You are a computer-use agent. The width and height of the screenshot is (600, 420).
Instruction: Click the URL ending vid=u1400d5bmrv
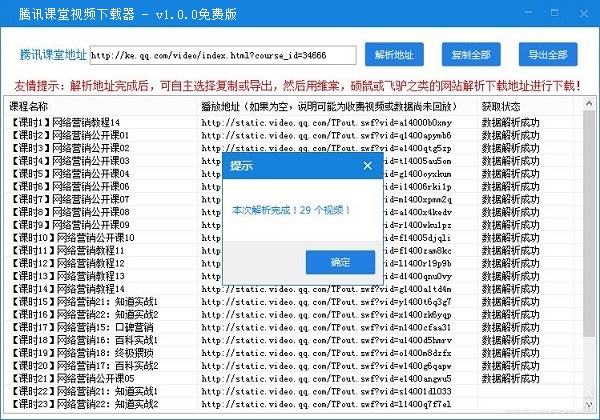click(x=327, y=340)
